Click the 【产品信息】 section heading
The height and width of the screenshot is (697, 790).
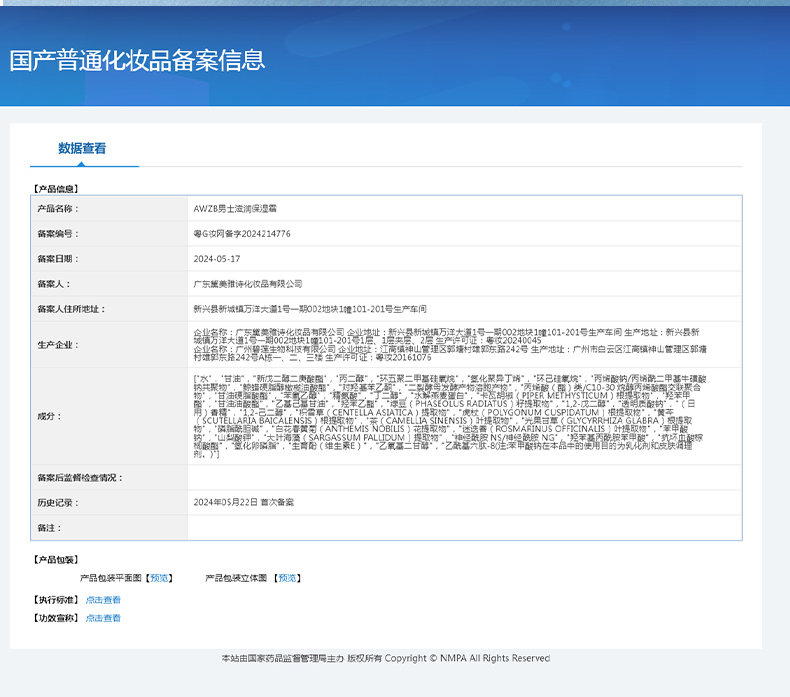56,188
